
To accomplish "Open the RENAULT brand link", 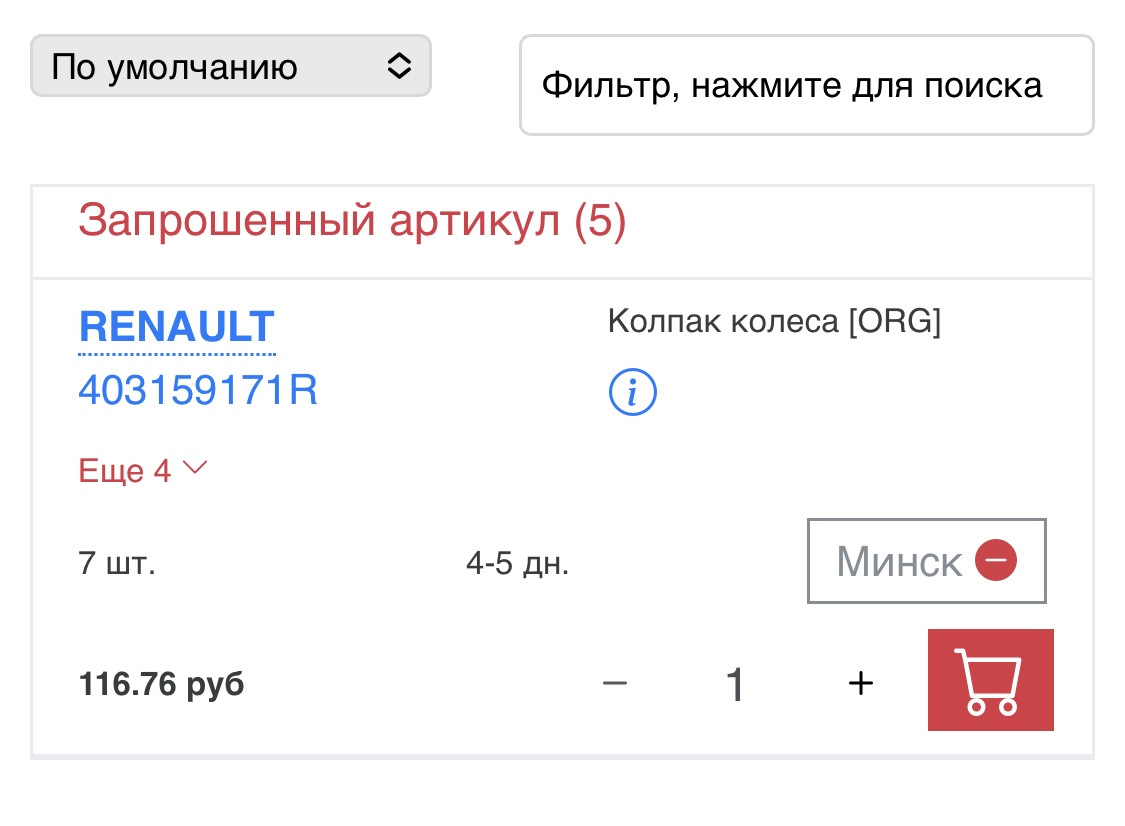I will click(x=176, y=327).
